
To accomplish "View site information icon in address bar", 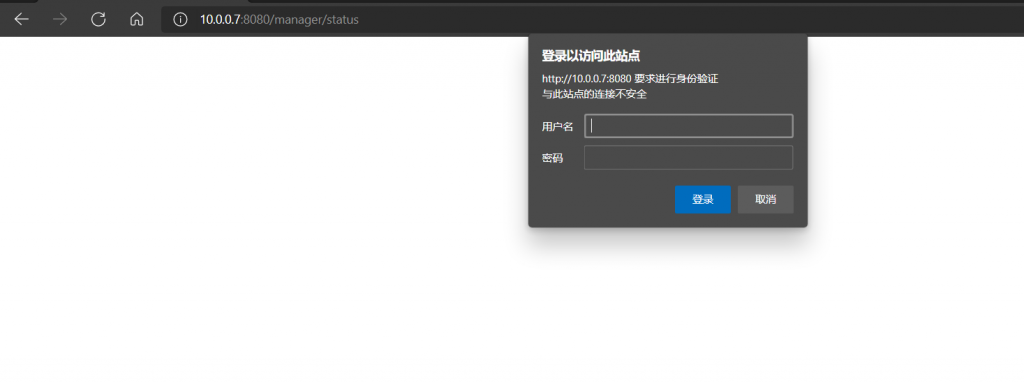I will click(180, 20).
